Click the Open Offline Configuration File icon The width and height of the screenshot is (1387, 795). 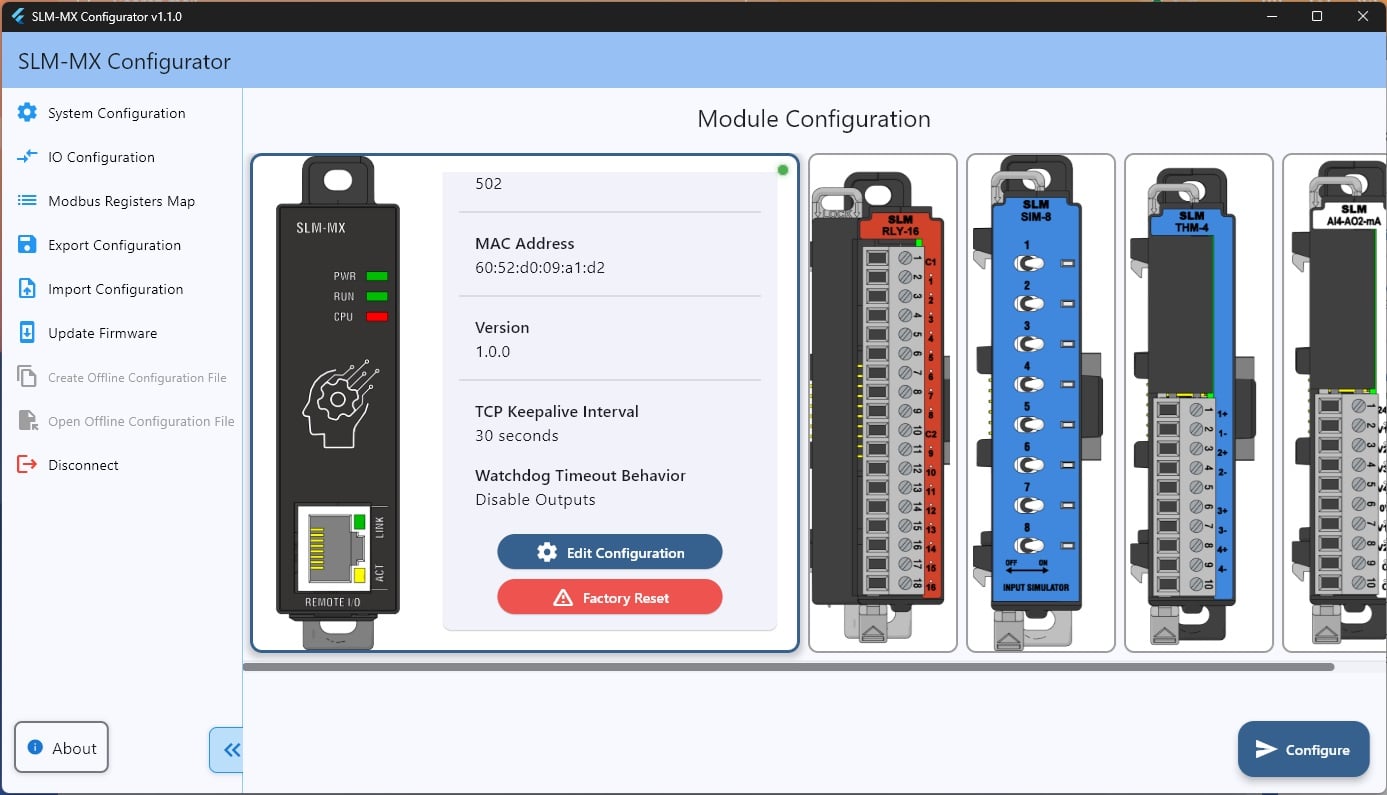coord(27,421)
